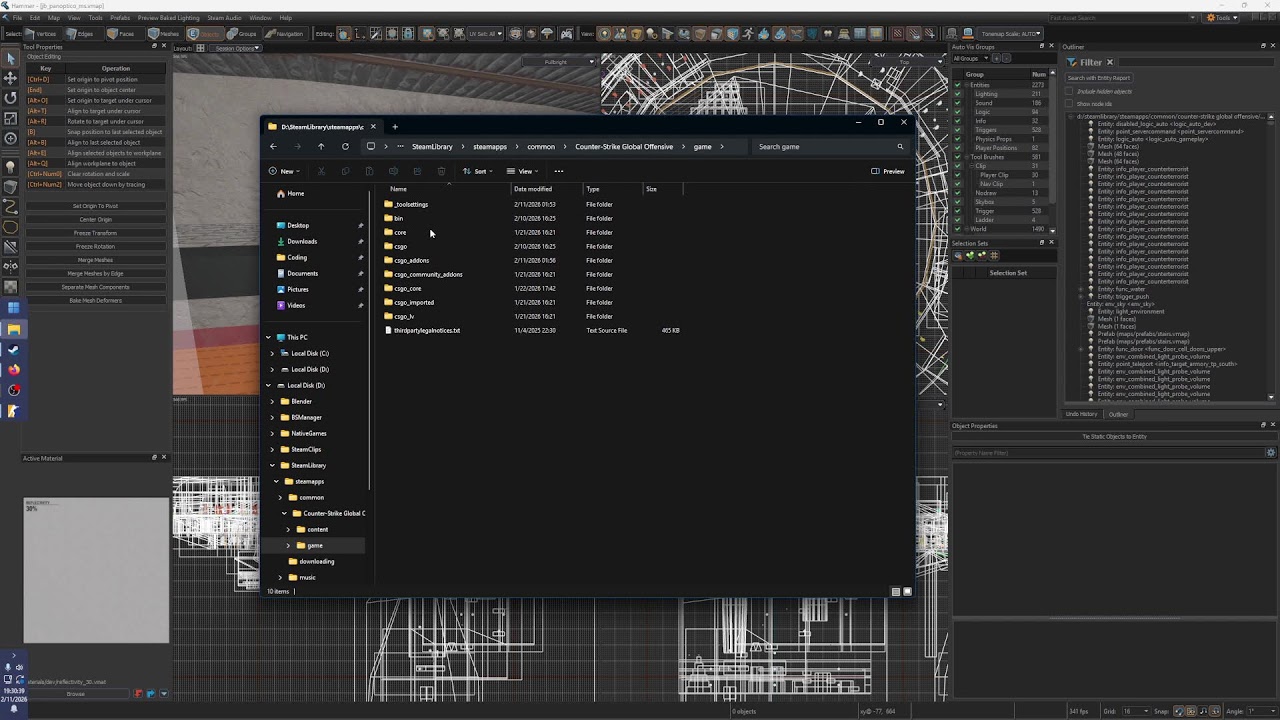1280x720 pixels.
Task: Refresh the Explorer folder view
Action: point(345,146)
